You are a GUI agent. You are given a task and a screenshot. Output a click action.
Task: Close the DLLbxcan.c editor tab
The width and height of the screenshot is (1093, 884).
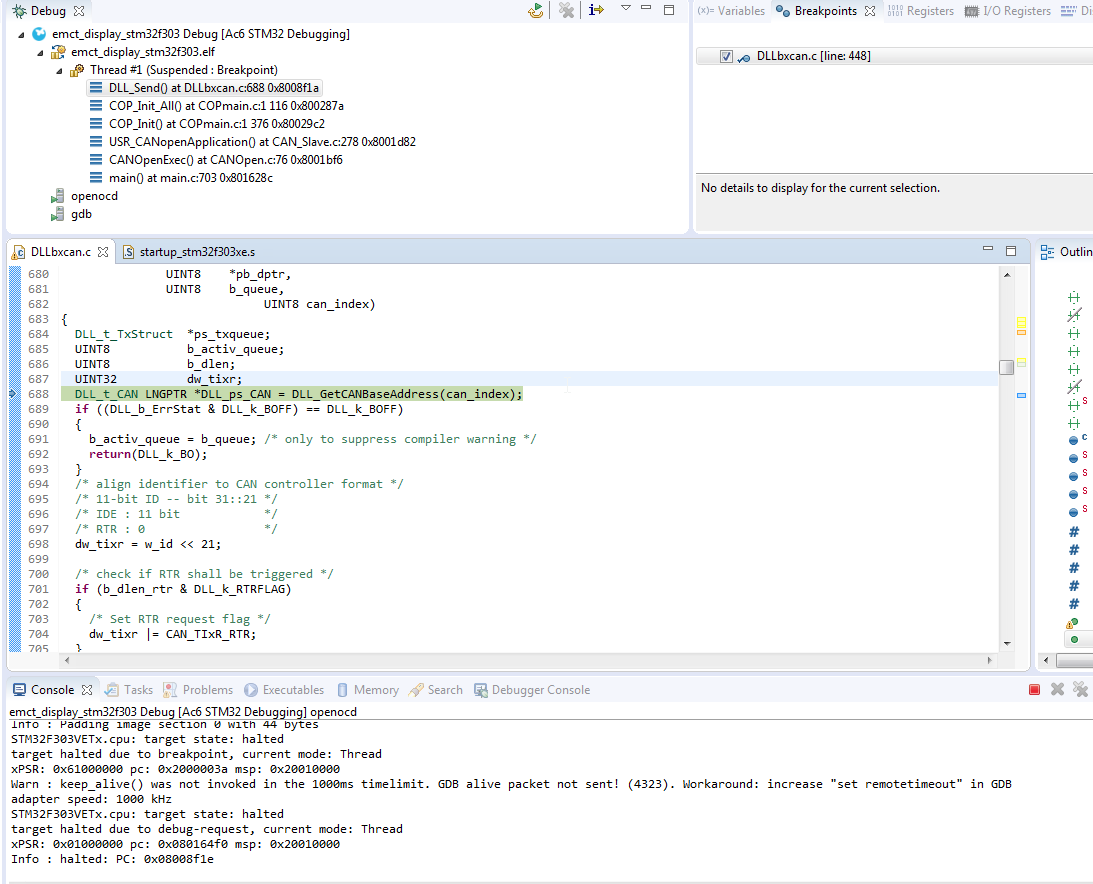click(x=103, y=252)
